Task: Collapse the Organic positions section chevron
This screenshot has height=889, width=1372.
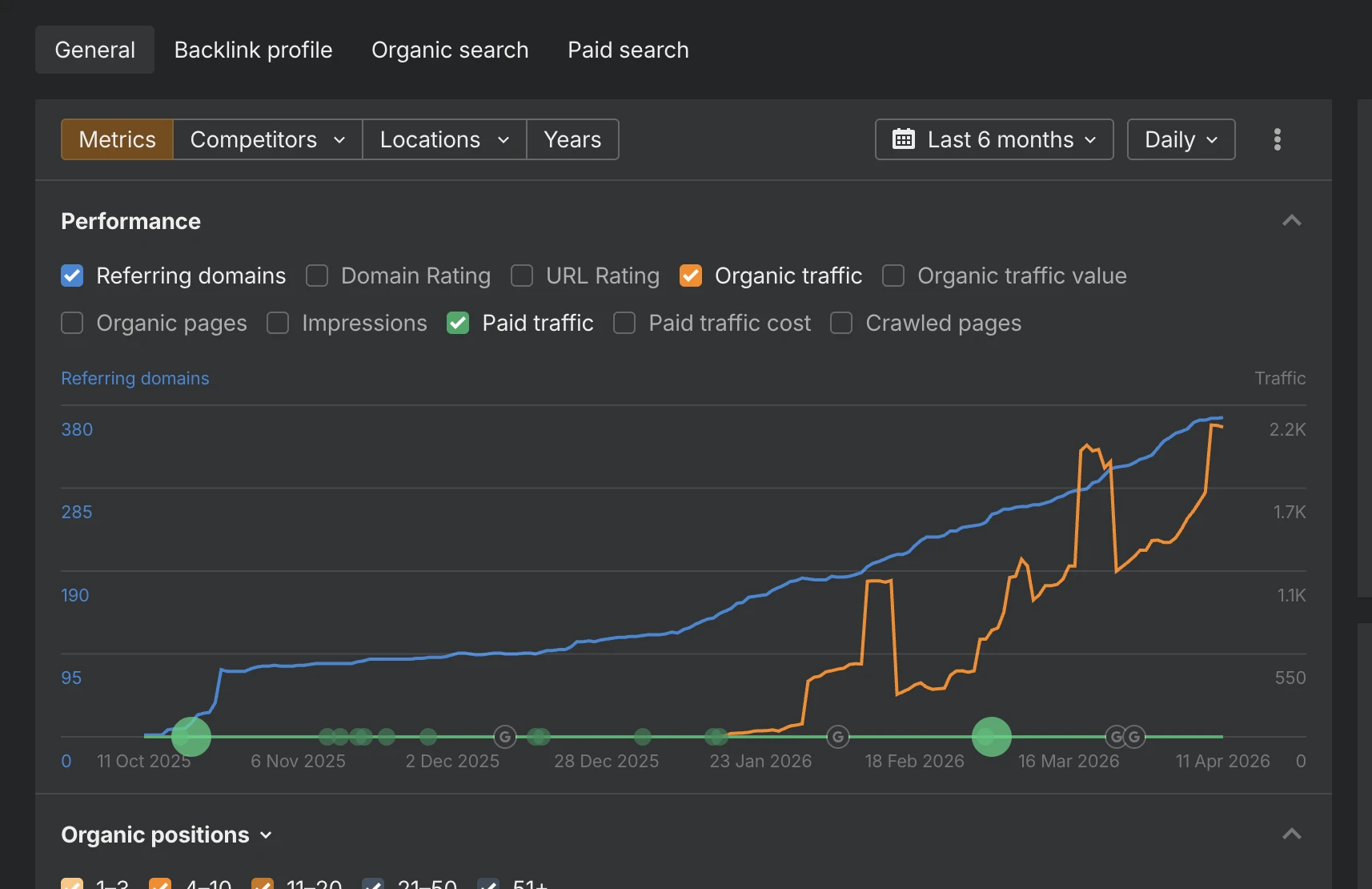Action: click(x=1291, y=834)
